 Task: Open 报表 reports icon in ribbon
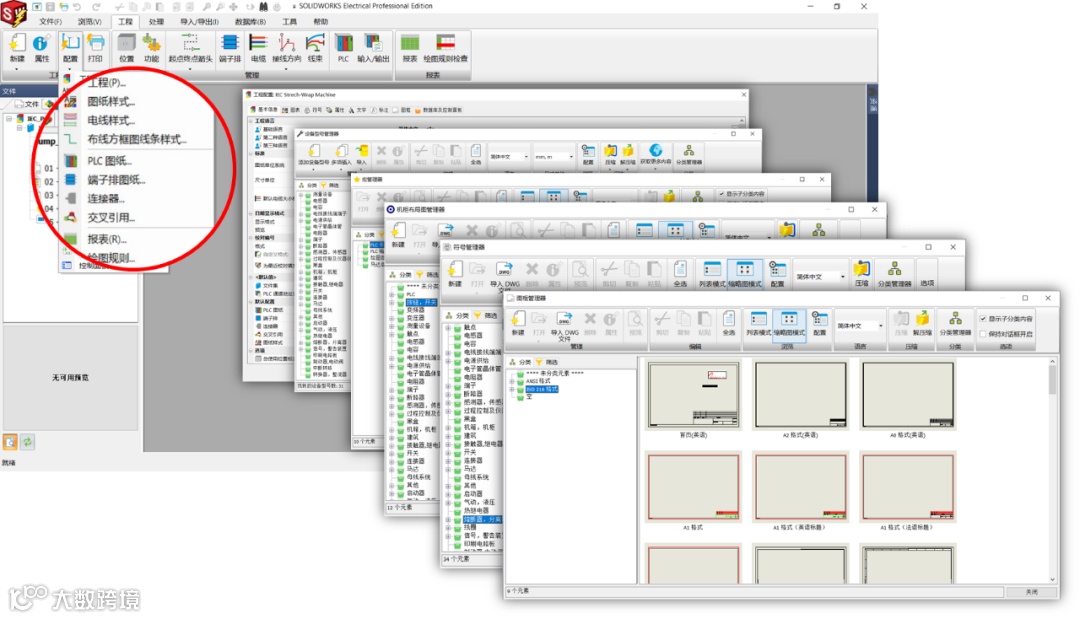tap(410, 48)
